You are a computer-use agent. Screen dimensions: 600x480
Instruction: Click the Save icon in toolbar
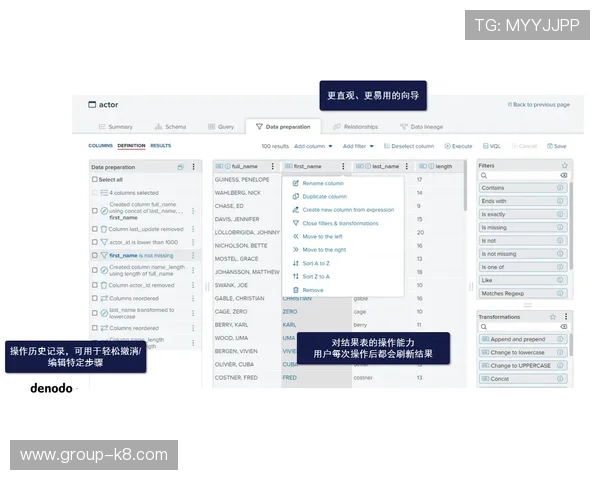pyautogui.click(x=556, y=146)
